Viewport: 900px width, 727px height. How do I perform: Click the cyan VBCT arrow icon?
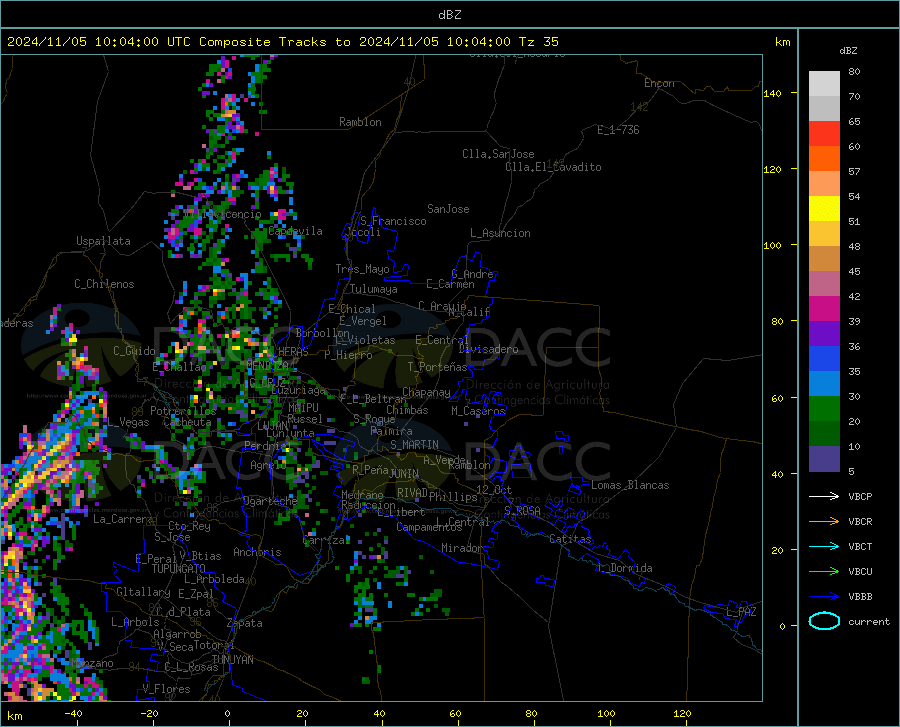(824, 546)
